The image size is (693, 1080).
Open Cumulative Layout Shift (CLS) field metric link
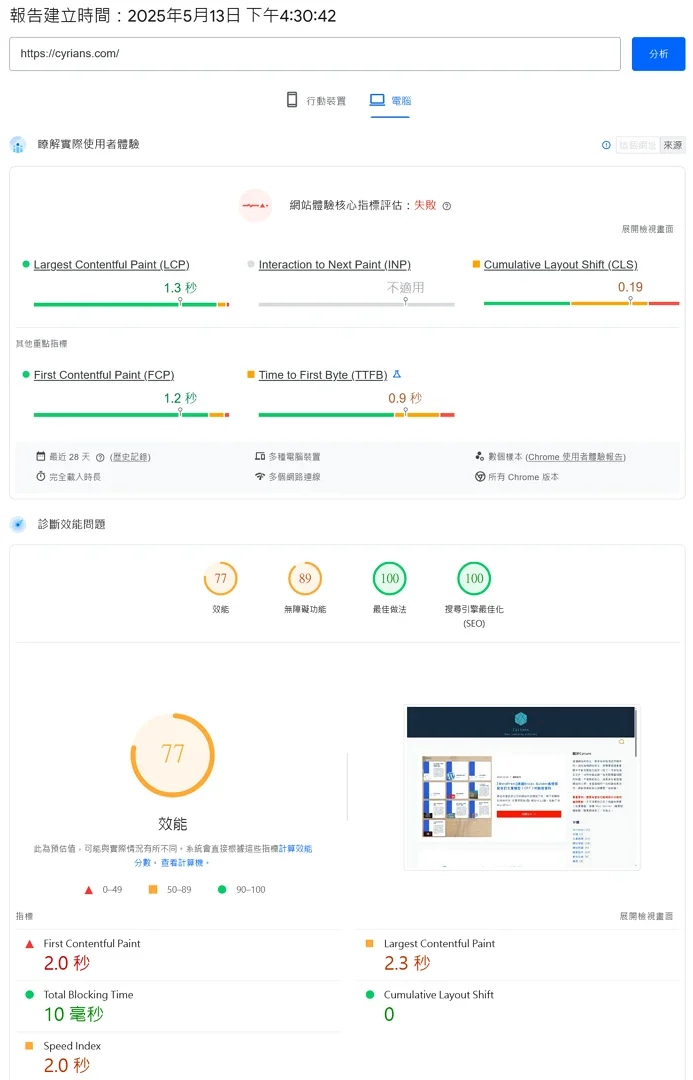coord(560,265)
